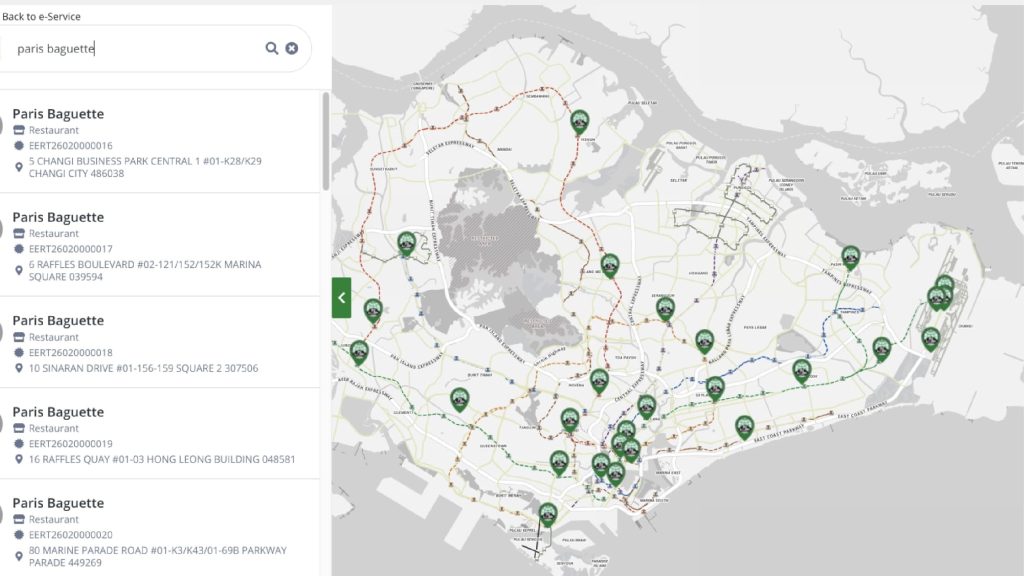Image resolution: width=1024 pixels, height=576 pixels.
Task: Open the Paris Baguette Changi Business Park result
Action: 58,114
